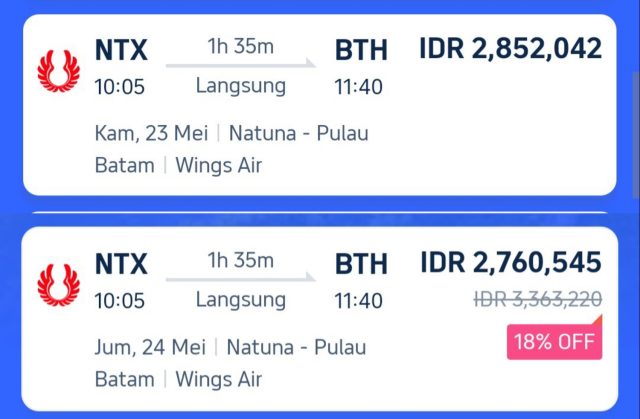Click the Kam, 23 Mei date text
This screenshot has width=640, height=419.
point(151,133)
